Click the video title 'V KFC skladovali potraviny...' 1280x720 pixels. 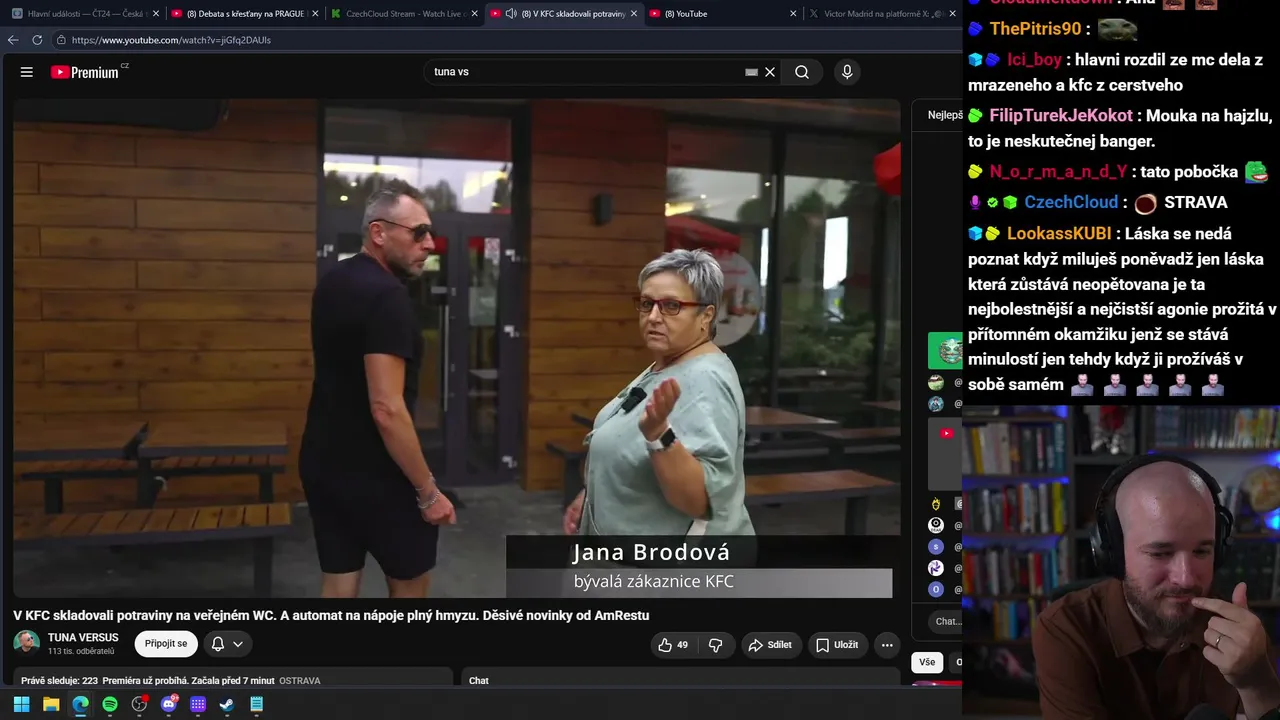[331, 615]
